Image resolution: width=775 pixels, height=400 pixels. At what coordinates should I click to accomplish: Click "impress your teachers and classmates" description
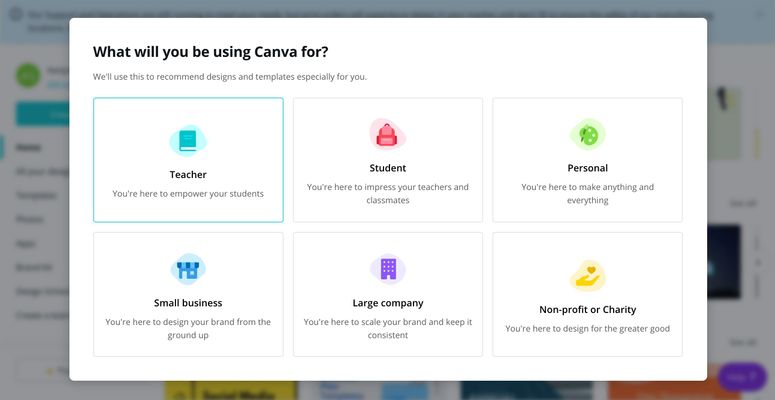click(x=387, y=193)
